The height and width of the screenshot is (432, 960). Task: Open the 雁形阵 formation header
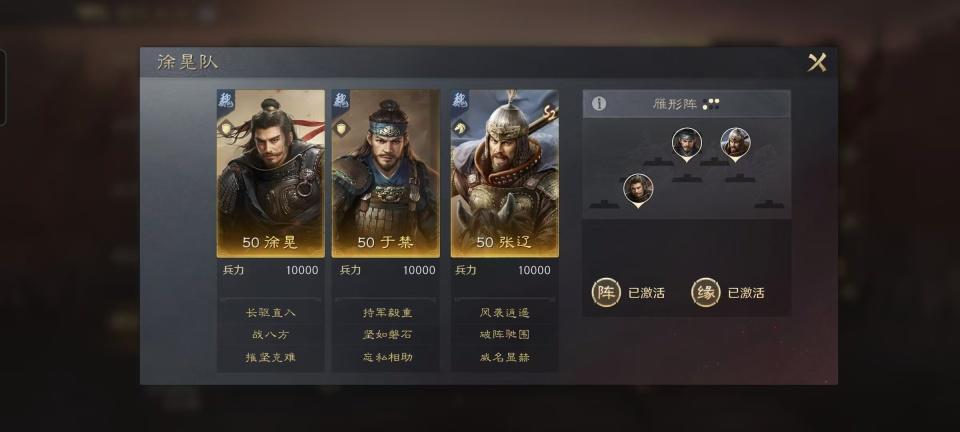coord(686,104)
